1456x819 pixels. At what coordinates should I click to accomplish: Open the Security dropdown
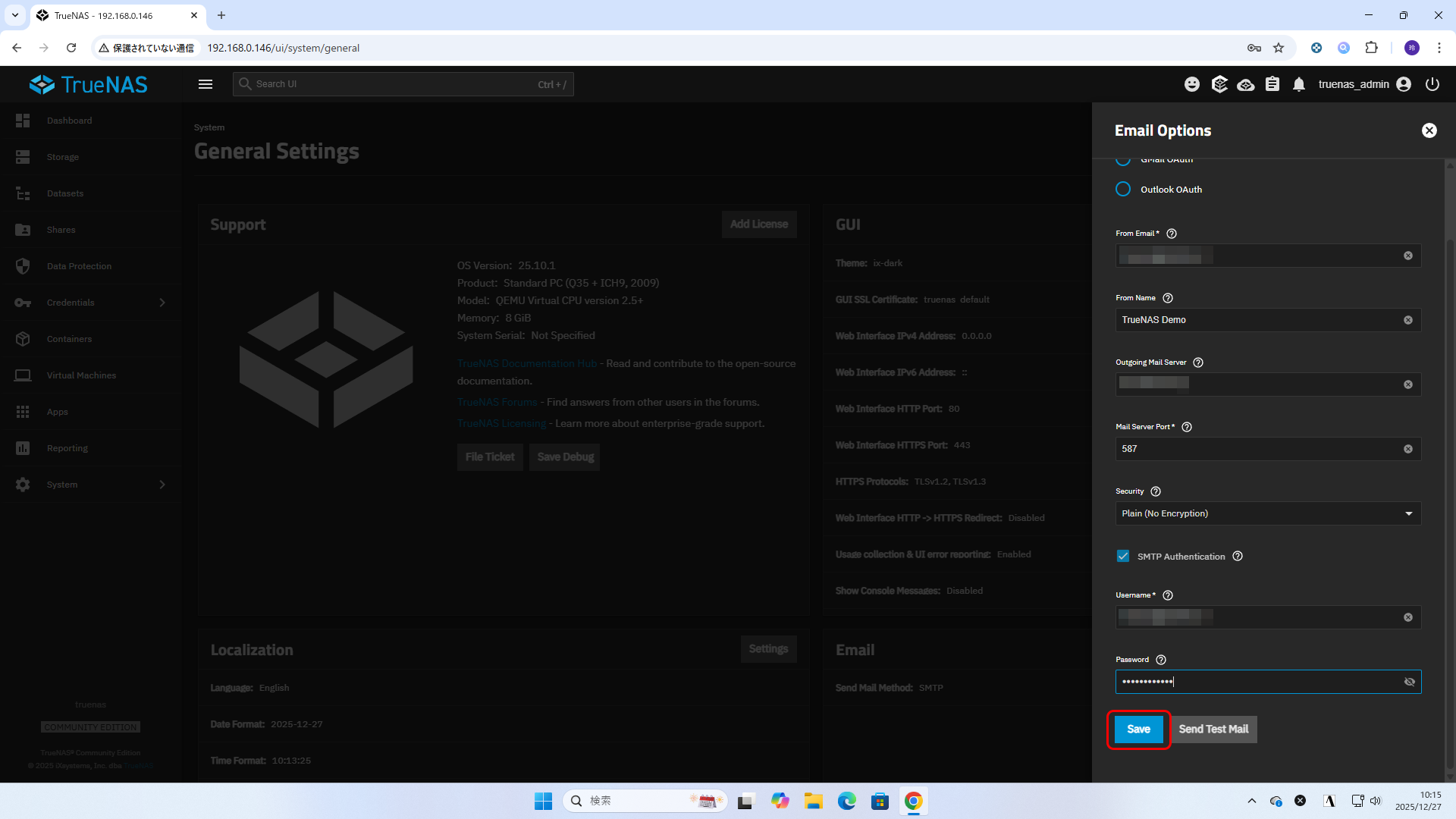point(1268,513)
